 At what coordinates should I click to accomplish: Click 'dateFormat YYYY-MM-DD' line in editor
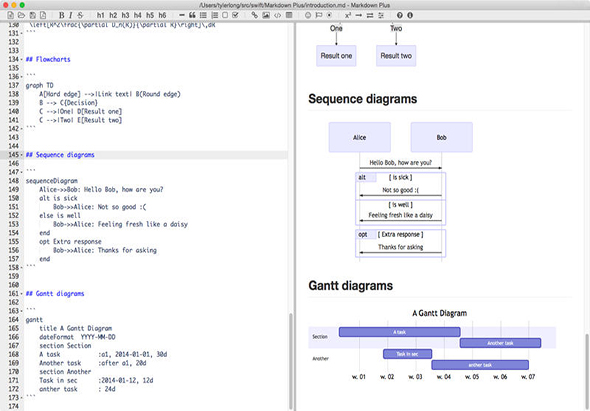pos(77,337)
